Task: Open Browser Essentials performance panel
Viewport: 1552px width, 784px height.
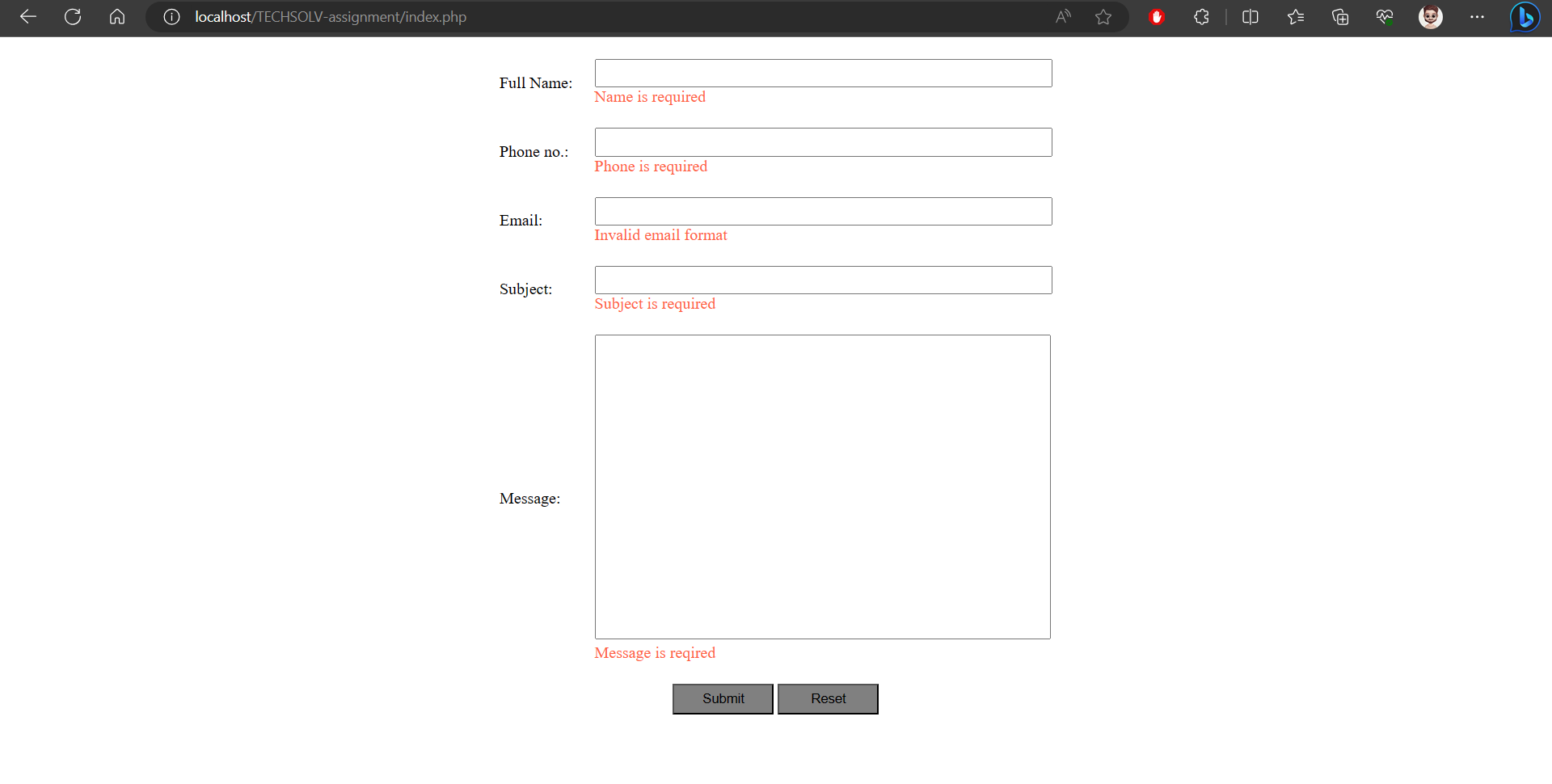Action: [1384, 17]
